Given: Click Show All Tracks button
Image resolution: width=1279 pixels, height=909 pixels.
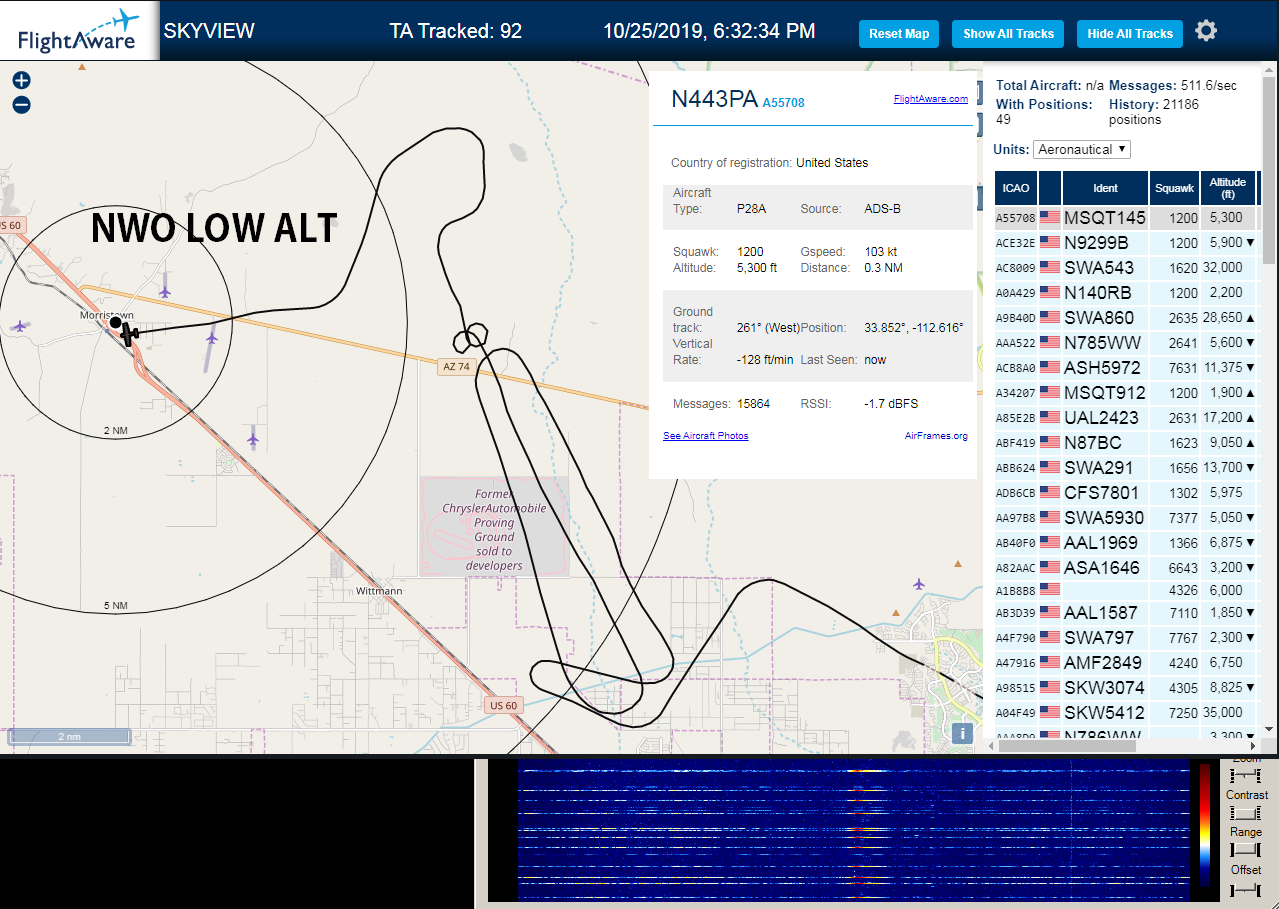Looking at the screenshot, I should click(x=1008, y=34).
